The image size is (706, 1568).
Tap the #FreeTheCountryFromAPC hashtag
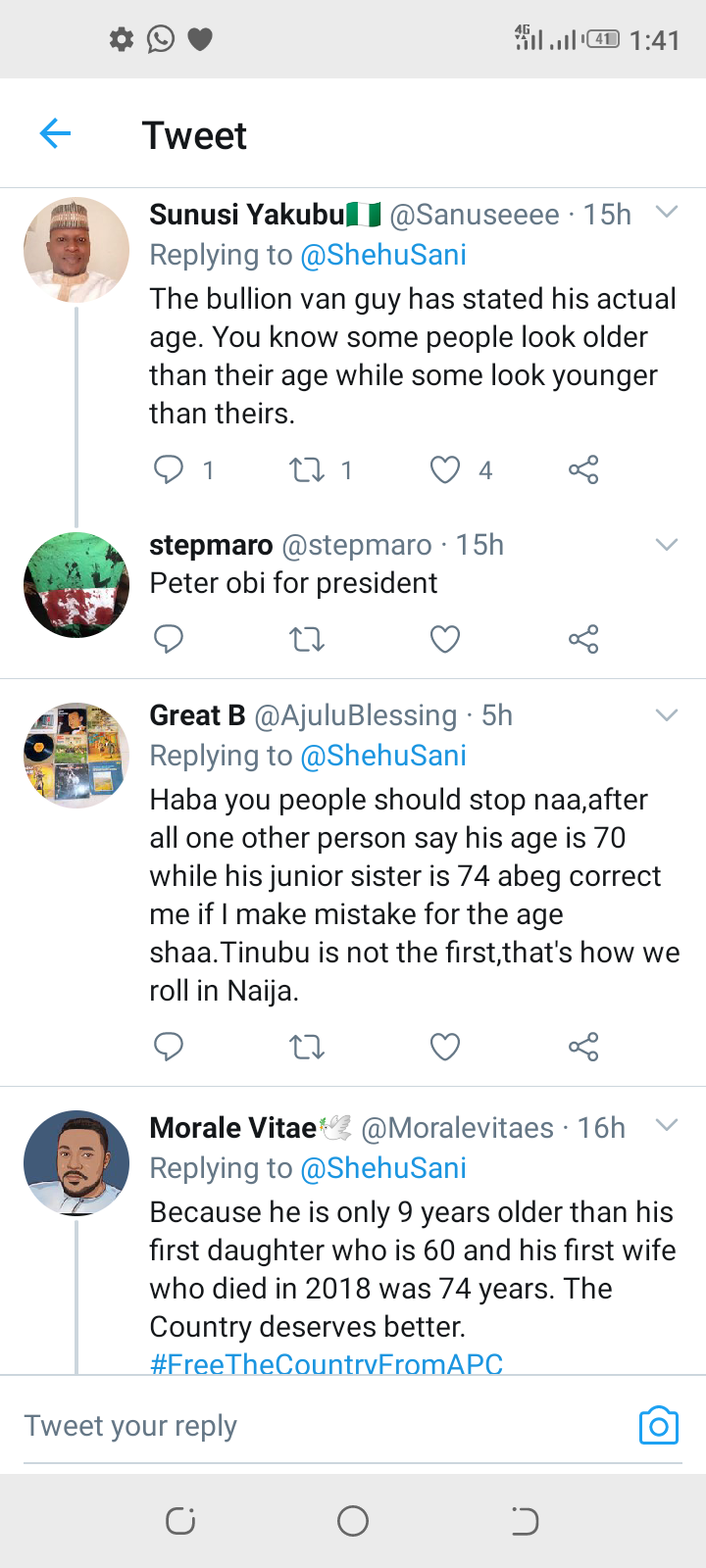pyautogui.click(x=327, y=1363)
